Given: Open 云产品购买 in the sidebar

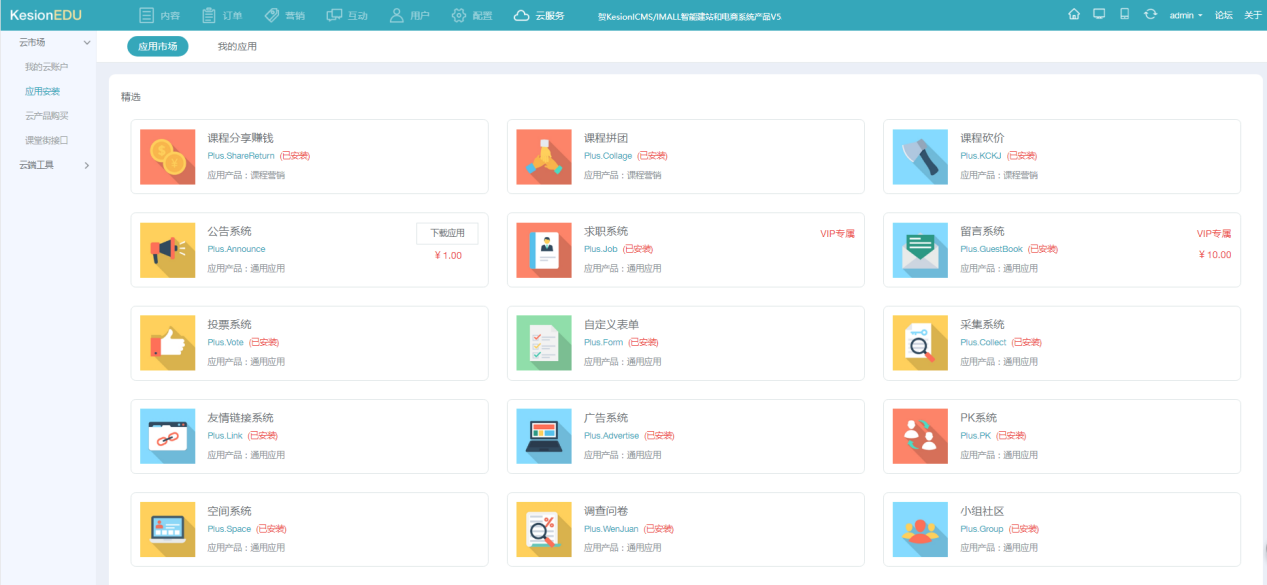Looking at the screenshot, I should pos(47,116).
